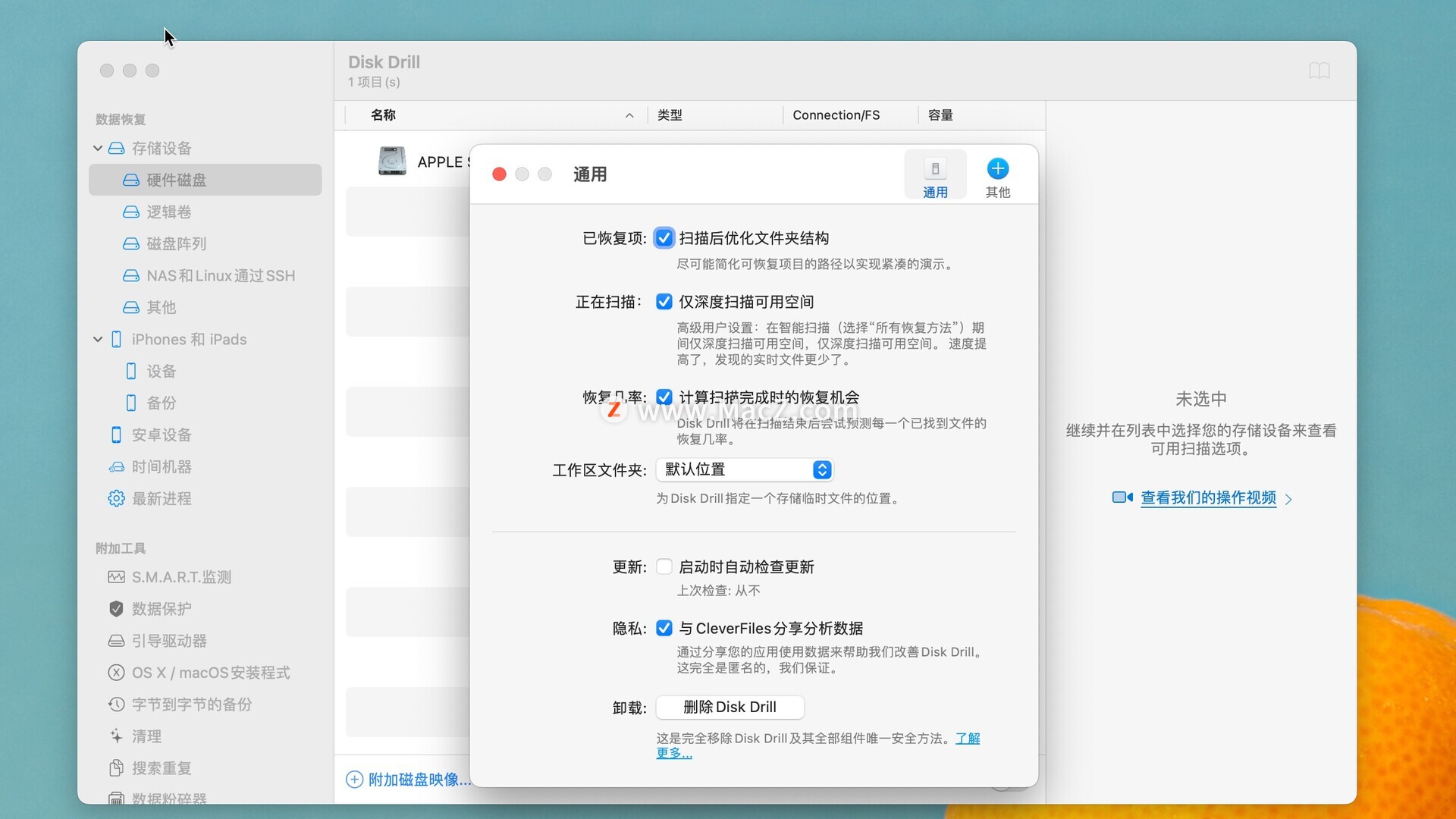Image resolution: width=1456 pixels, height=819 pixels.
Task: Click the 磁盘阵列 drive icon
Action: tap(131, 243)
